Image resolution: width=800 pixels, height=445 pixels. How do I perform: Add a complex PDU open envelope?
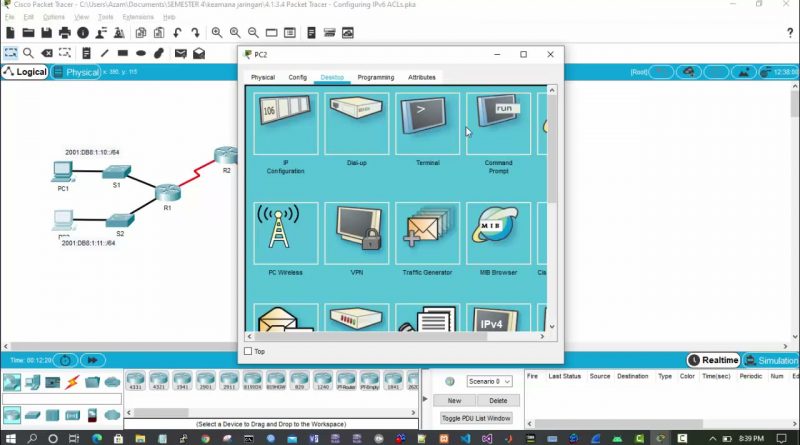click(199, 53)
